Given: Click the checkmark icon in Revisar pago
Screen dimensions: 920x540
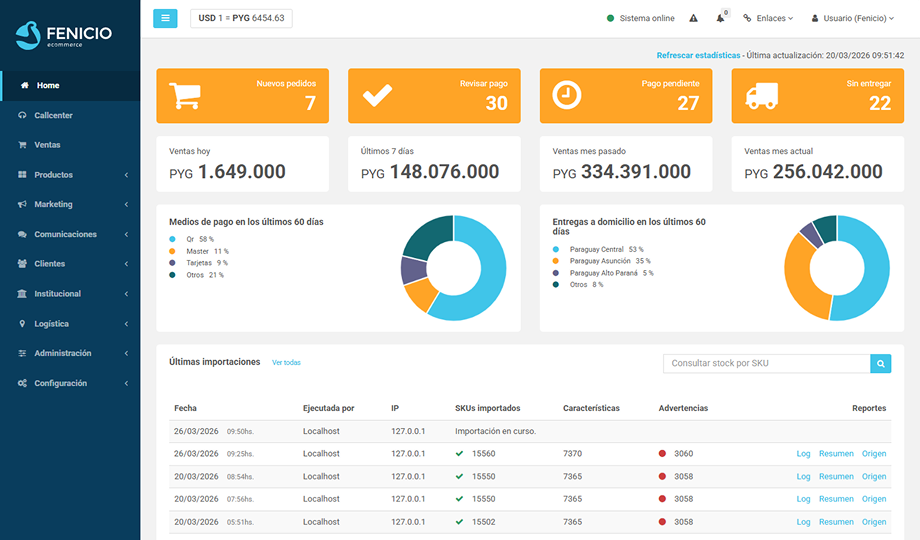Looking at the screenshot, I should click(x=376, y=95).
